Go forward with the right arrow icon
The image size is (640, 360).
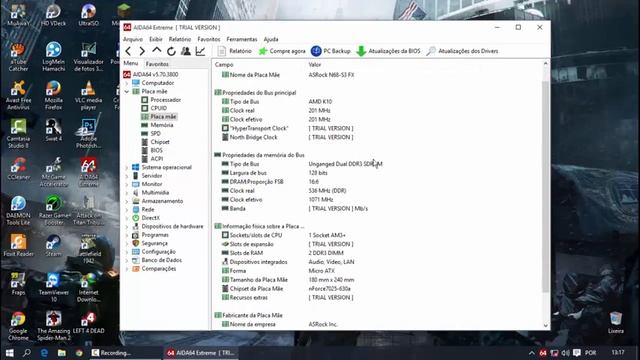(142, 51)
